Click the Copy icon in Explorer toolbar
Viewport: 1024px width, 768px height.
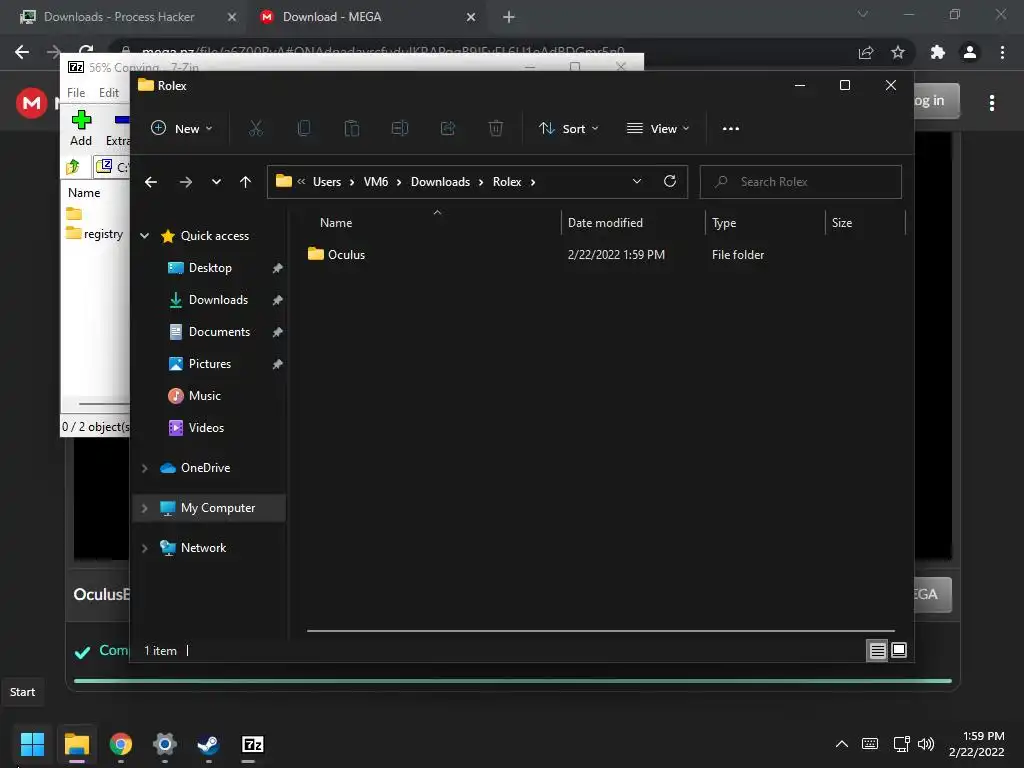(304, 129)
